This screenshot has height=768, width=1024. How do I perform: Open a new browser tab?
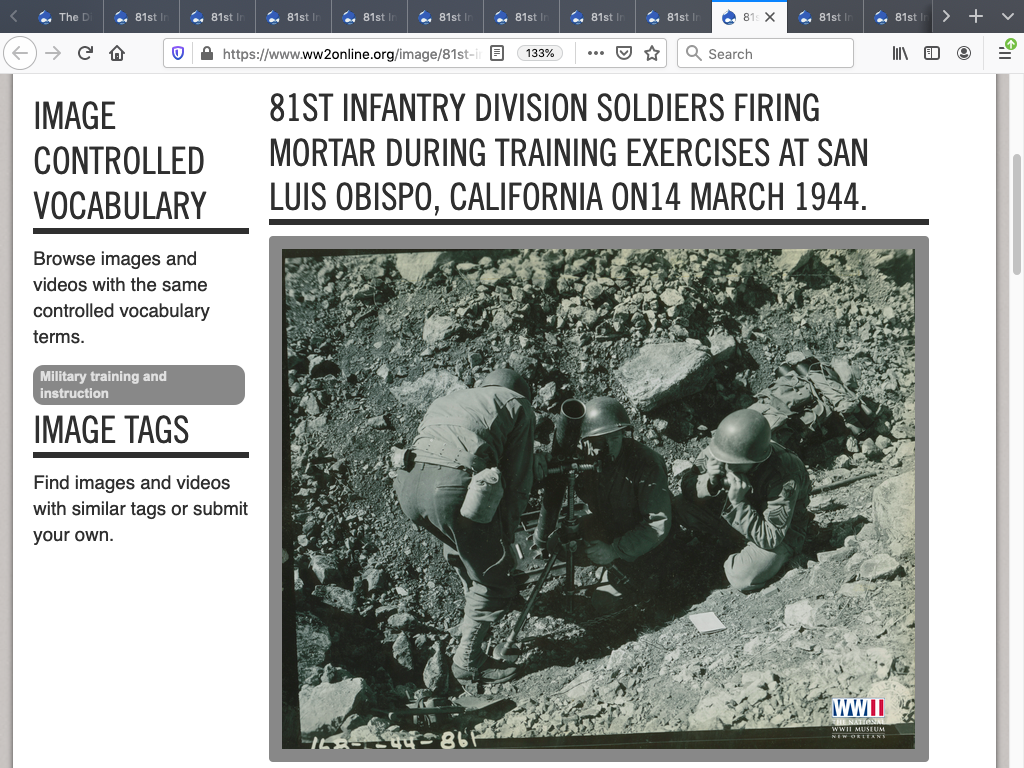[x=977, y=17]
